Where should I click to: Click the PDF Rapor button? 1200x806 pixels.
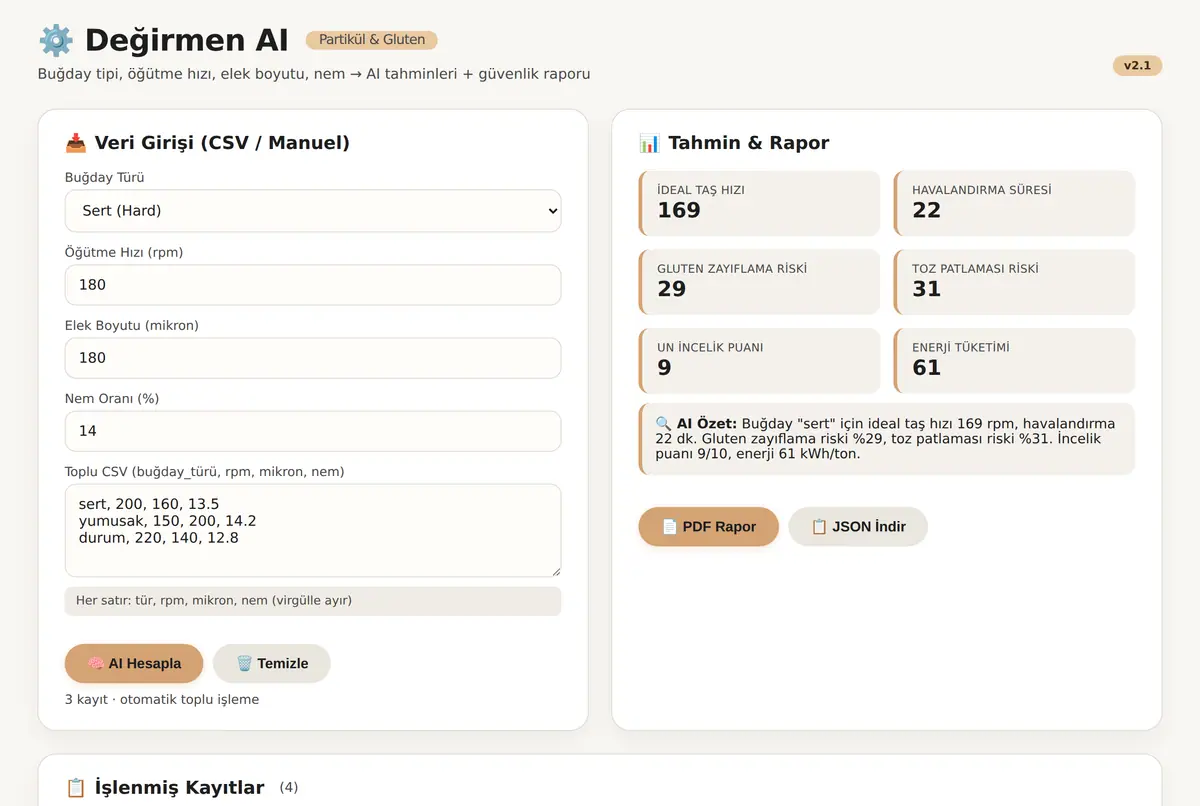click(x=709, y=527)
